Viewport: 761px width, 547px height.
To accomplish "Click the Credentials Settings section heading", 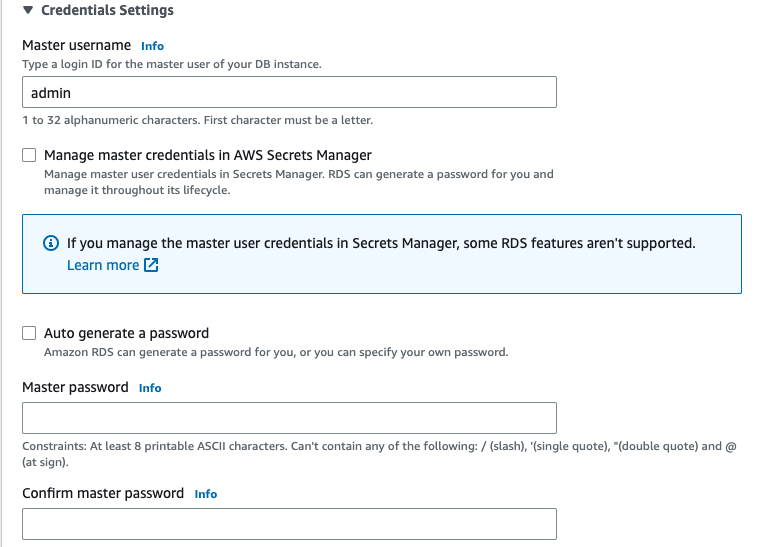I will tap(107, 10).
